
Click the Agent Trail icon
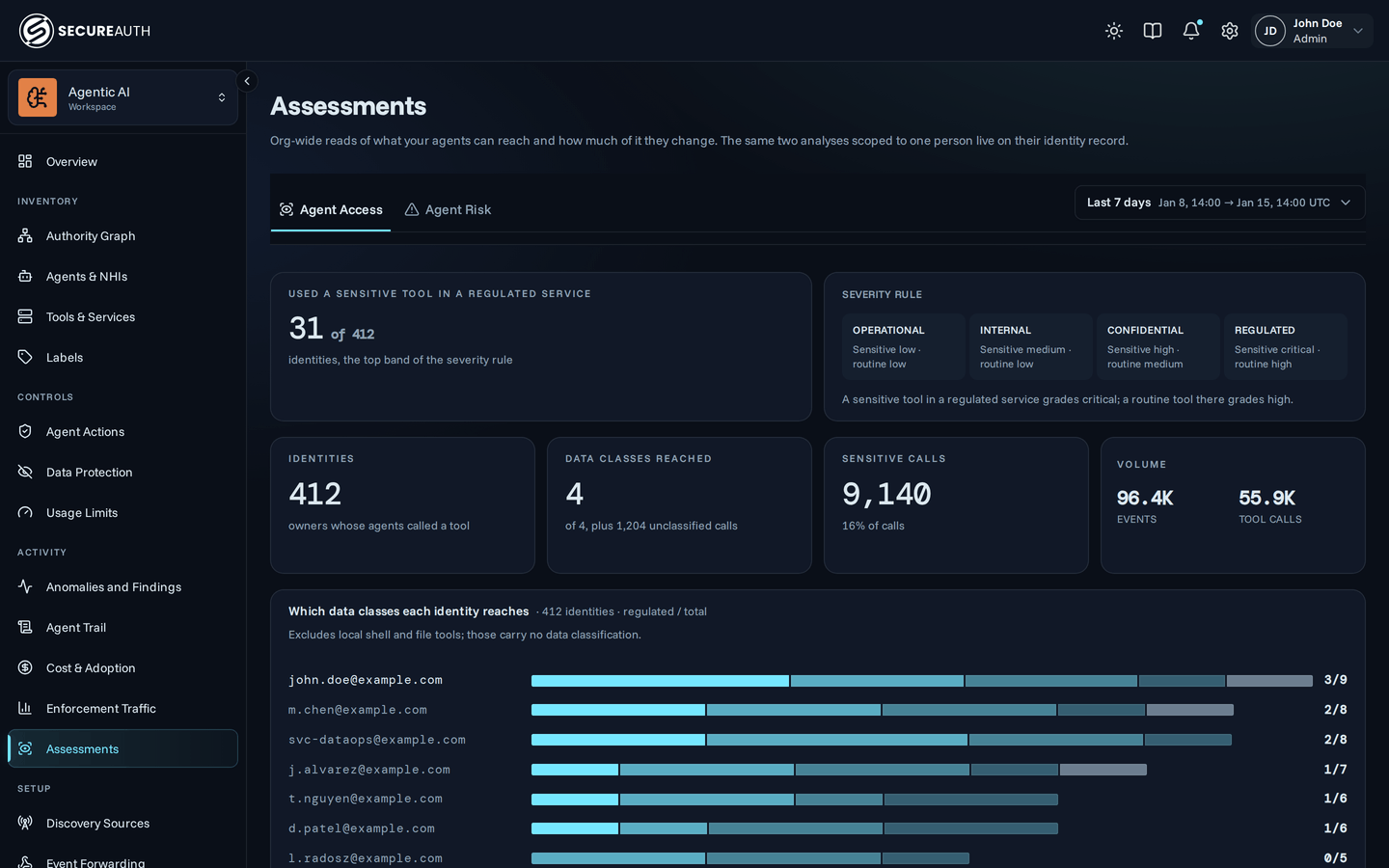pos(25,627)
